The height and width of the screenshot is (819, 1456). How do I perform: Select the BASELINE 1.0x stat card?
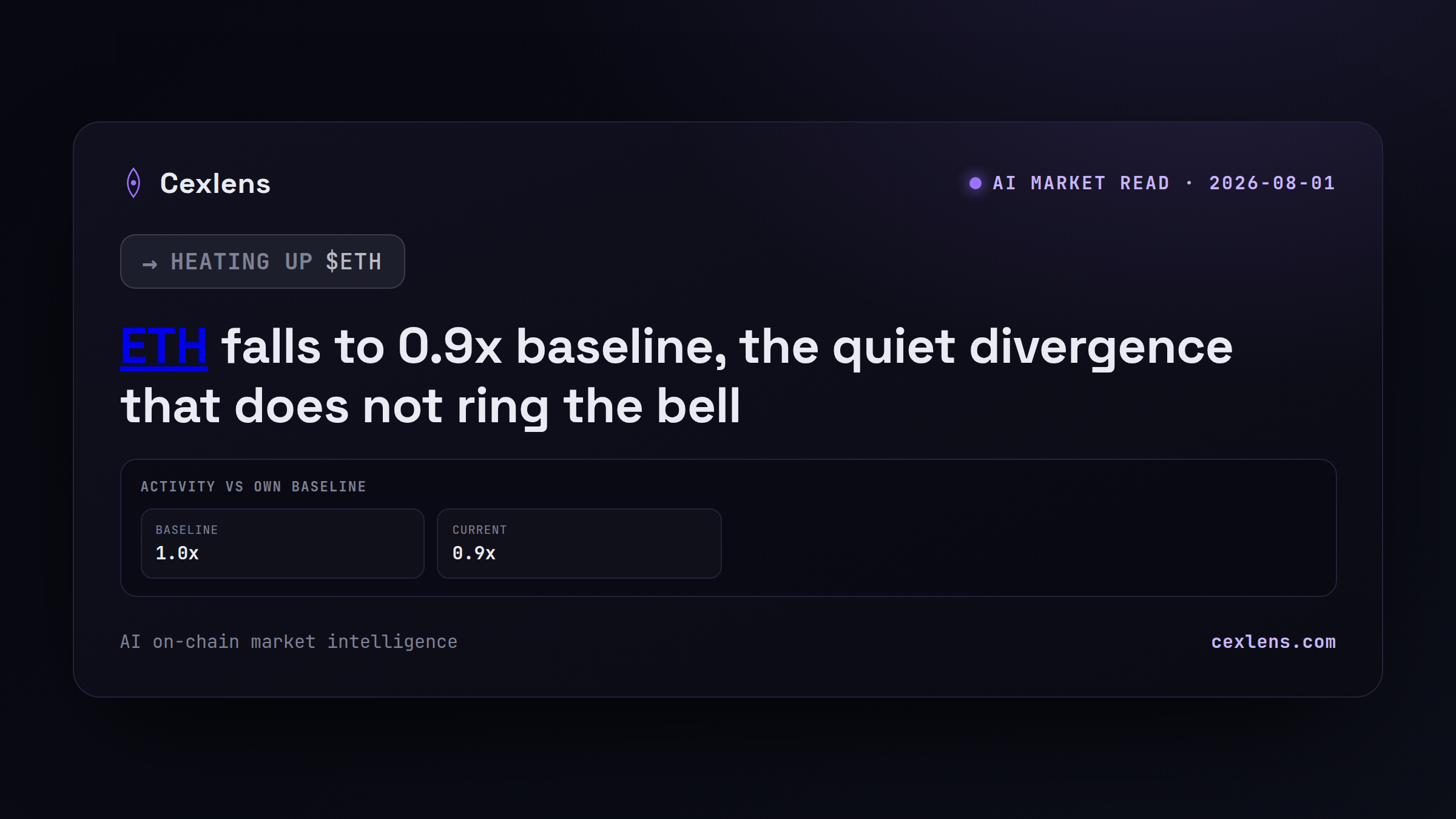pos(283,544)
